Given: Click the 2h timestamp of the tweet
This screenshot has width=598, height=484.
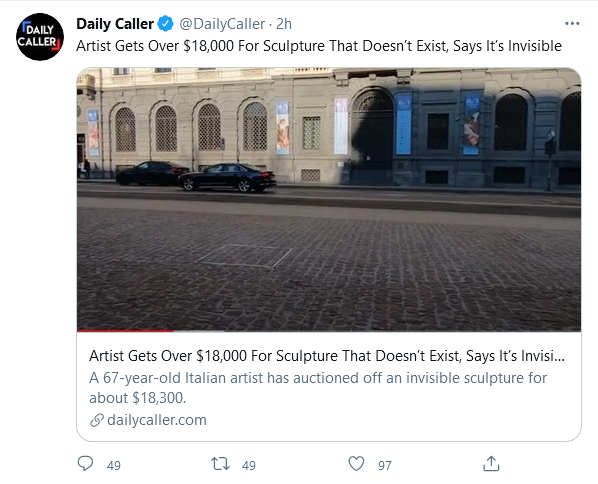Looking at the screenshot, I should click(x=284, y=24).
